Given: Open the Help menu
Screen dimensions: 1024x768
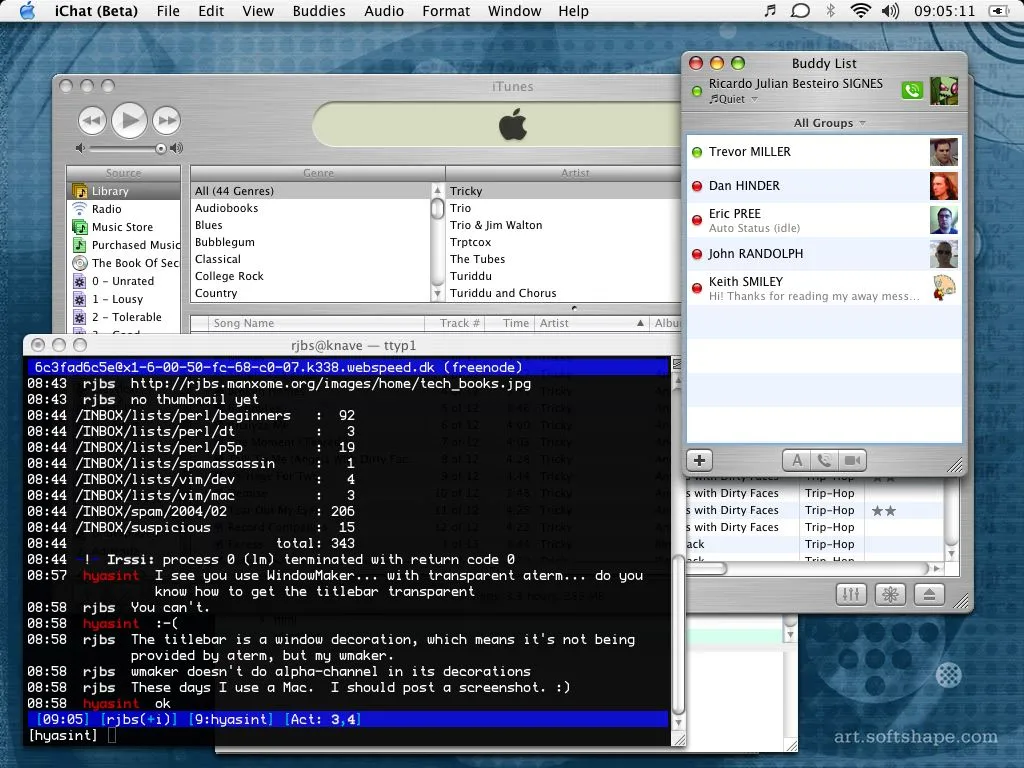Looking at the screenshot, I should coord(573,11).
